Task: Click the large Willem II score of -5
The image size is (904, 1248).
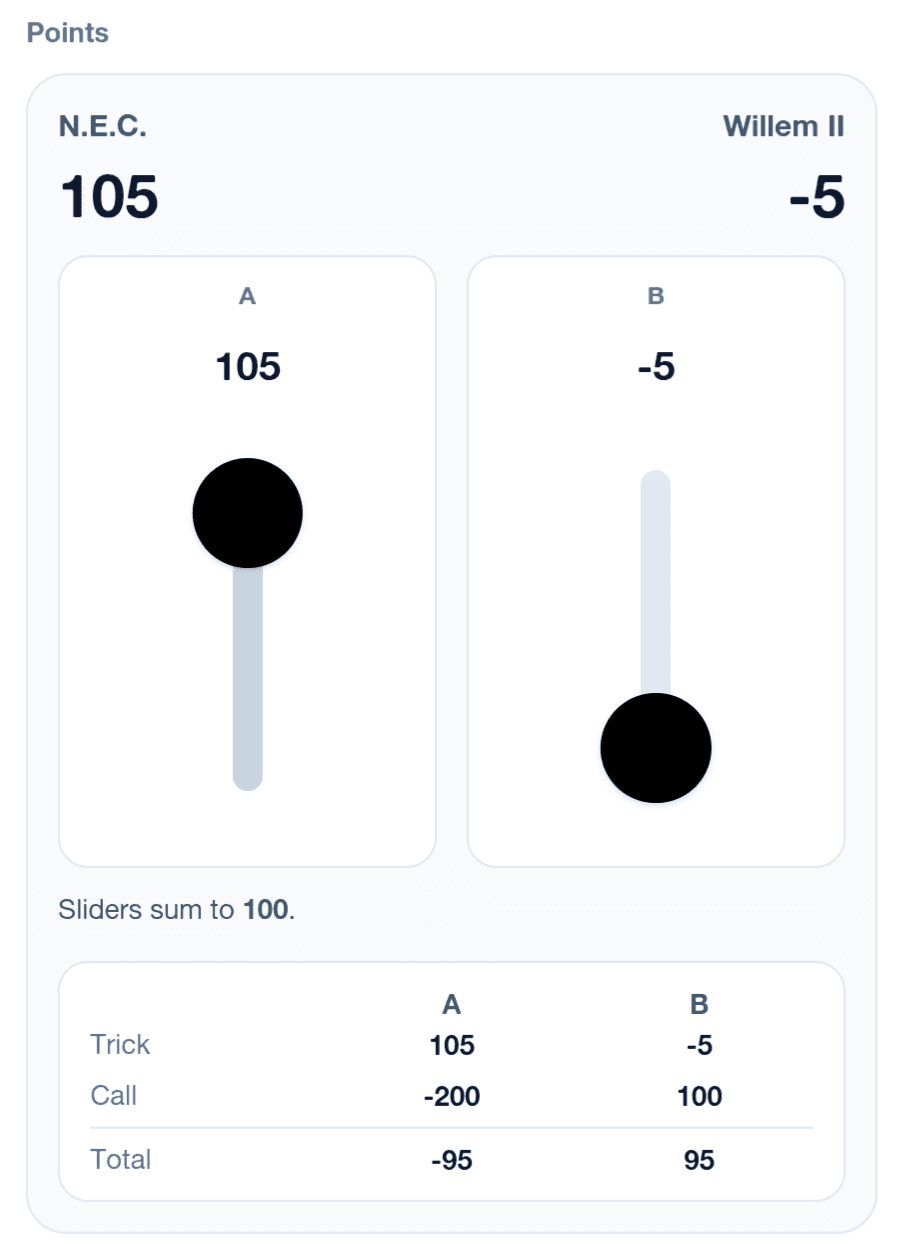Action: (816, 198)
